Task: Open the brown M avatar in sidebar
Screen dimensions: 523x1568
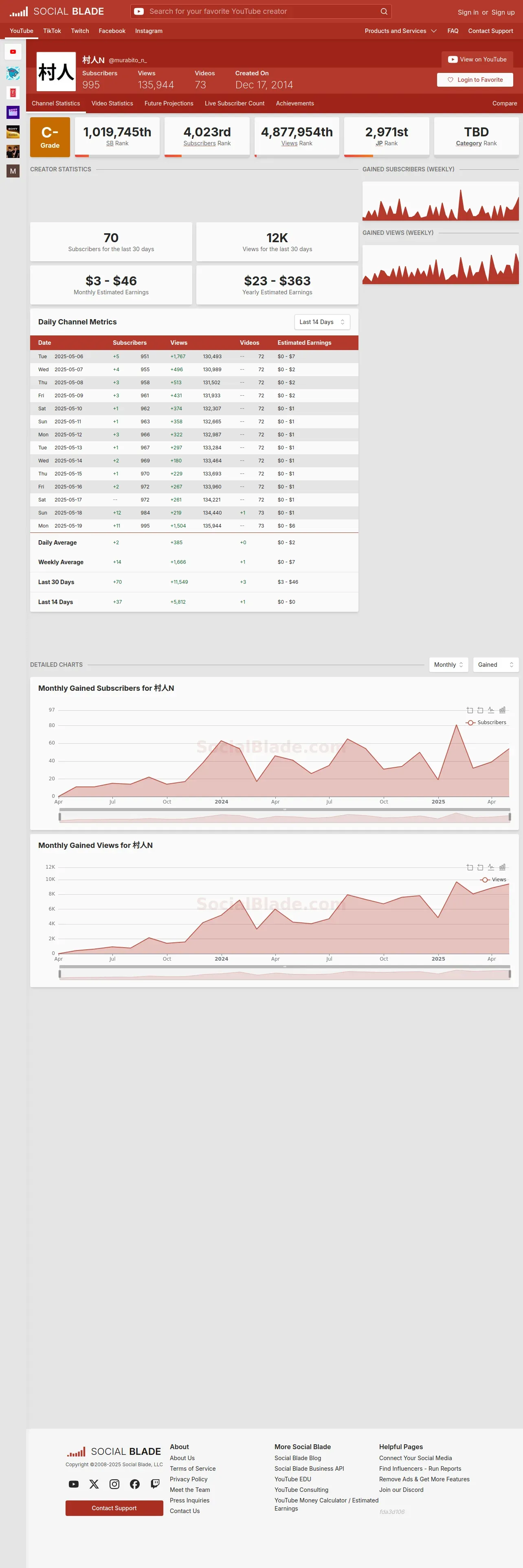Action: coord(13,171)
